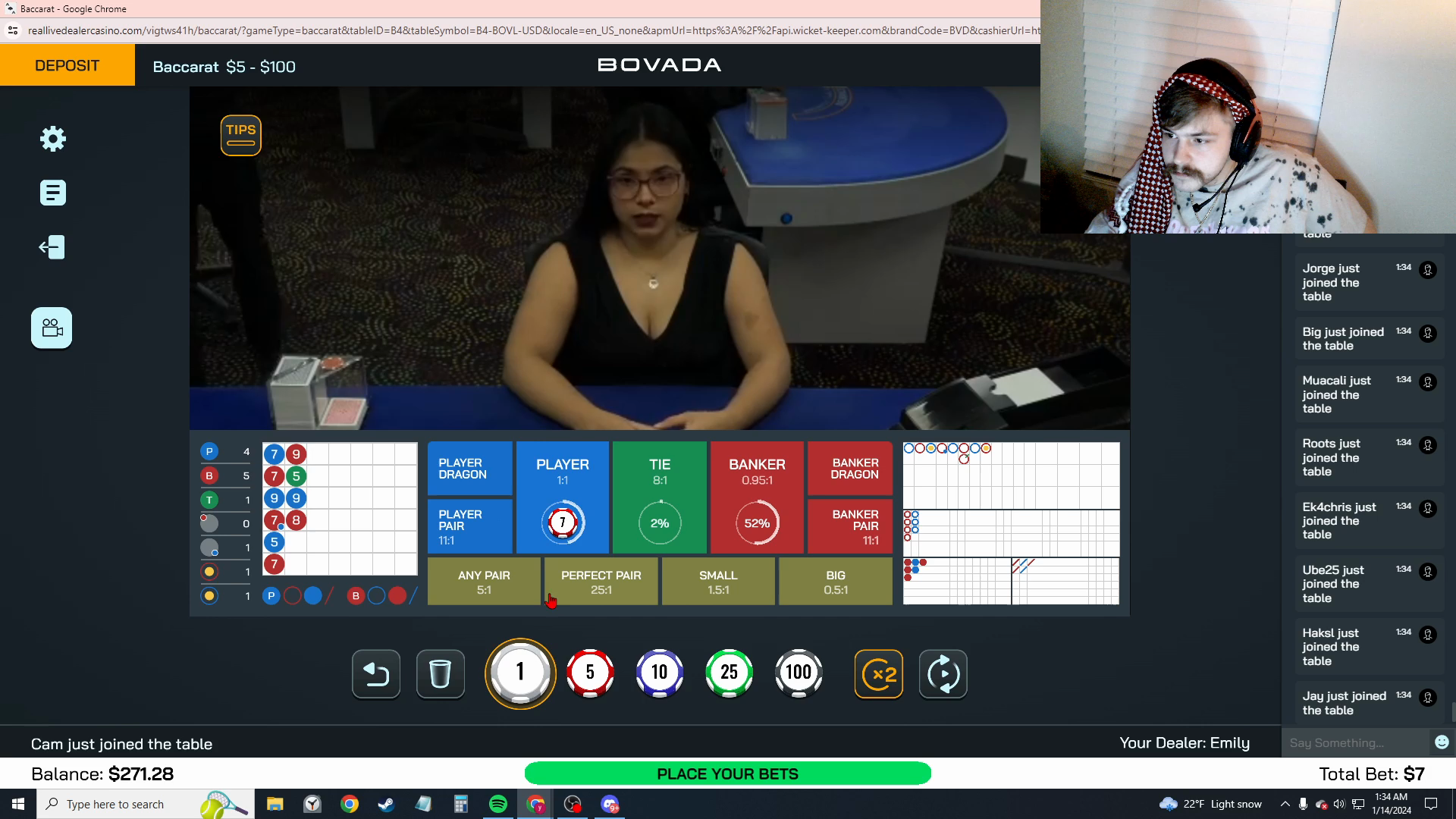The image size is (1456, 819).
Task: Bet on BANKER 0.95:1
Action: click(757, 497)
